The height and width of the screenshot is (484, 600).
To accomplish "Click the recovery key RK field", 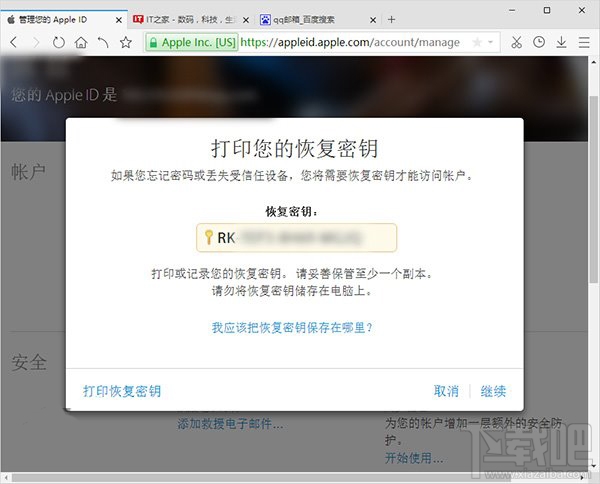I will 297,238.
